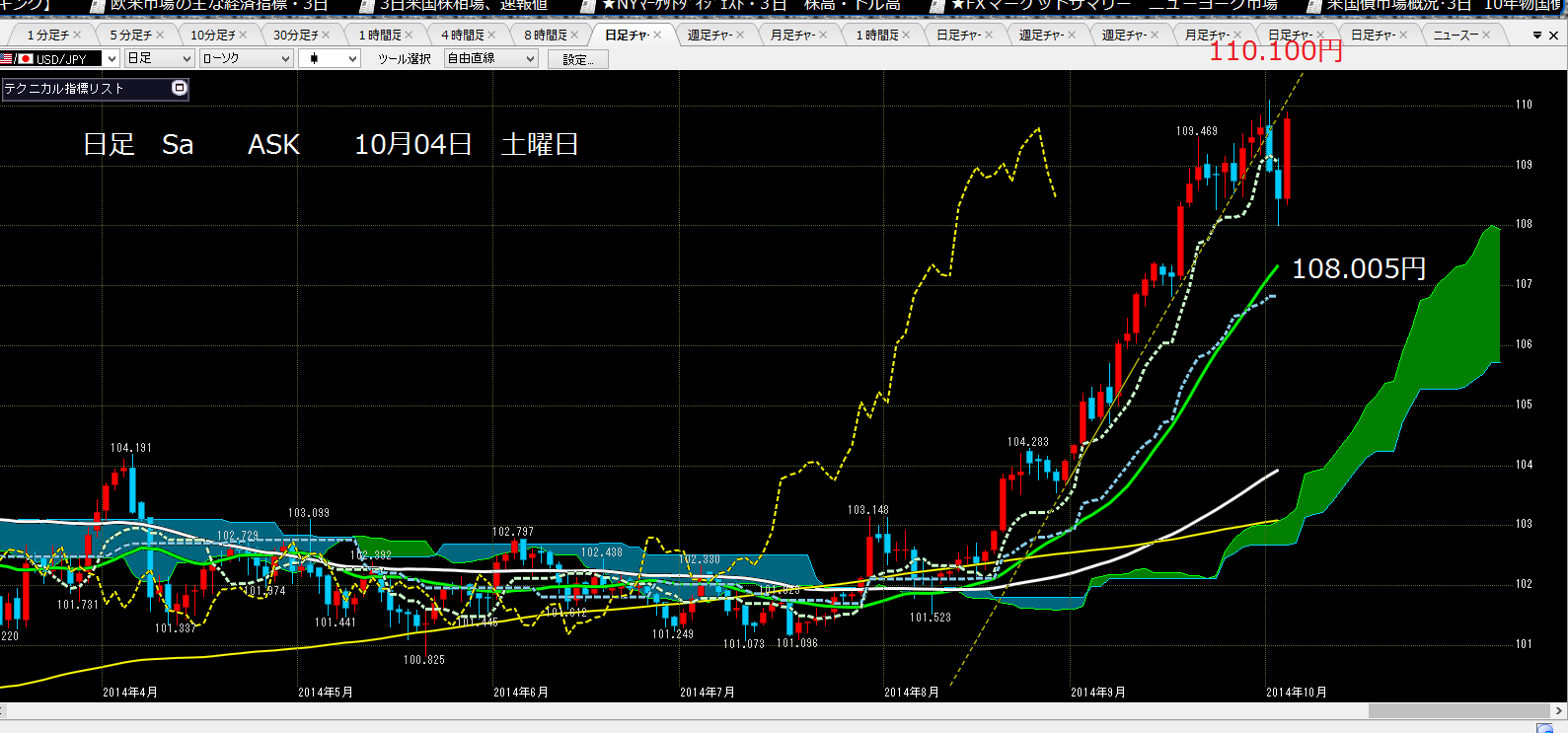Screen dimensions: 1568x733
Task: Switch to the 10分足 tab
Action: (213, 36)
